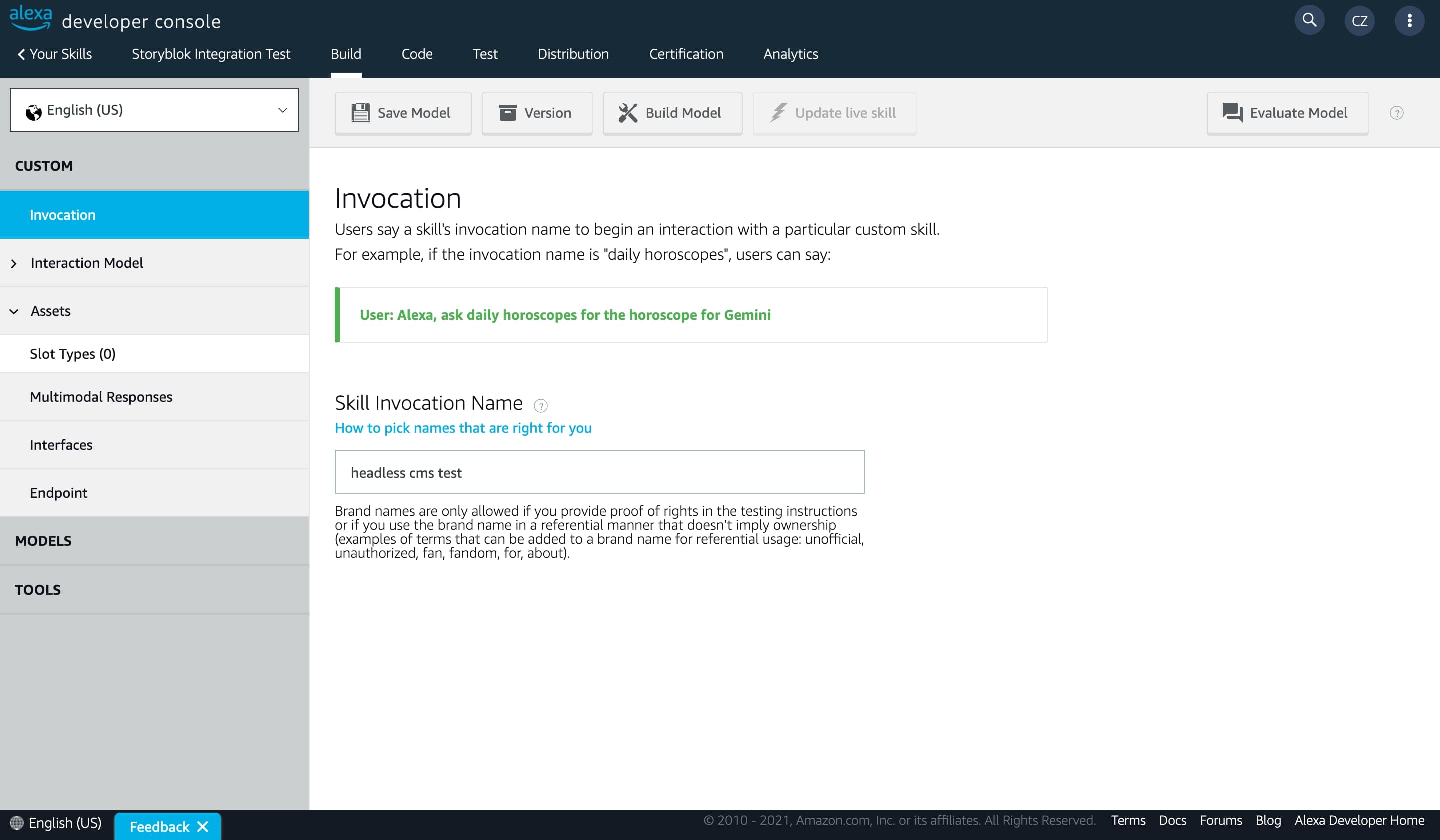
Task: Collapse the Assets section
Action: pyautogui.click(x=14, y=311)
